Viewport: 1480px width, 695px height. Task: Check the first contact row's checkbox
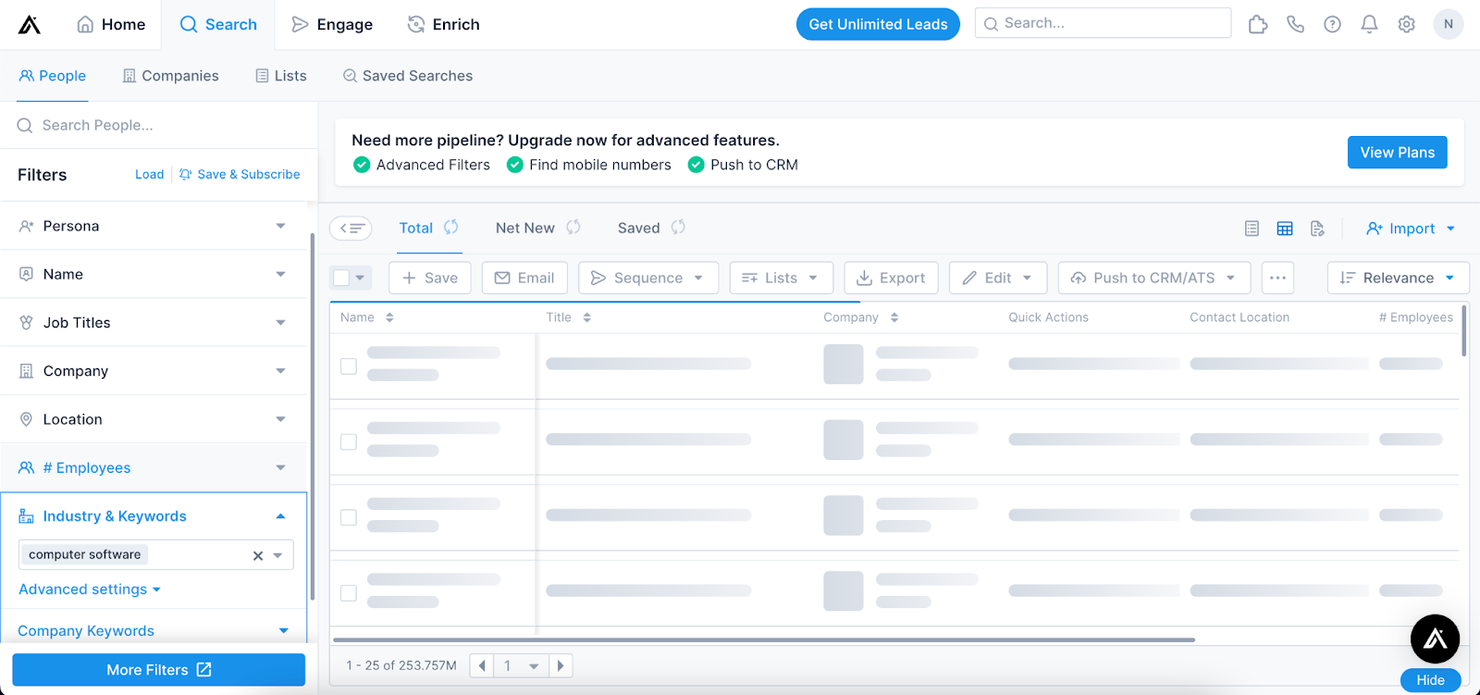348,366
